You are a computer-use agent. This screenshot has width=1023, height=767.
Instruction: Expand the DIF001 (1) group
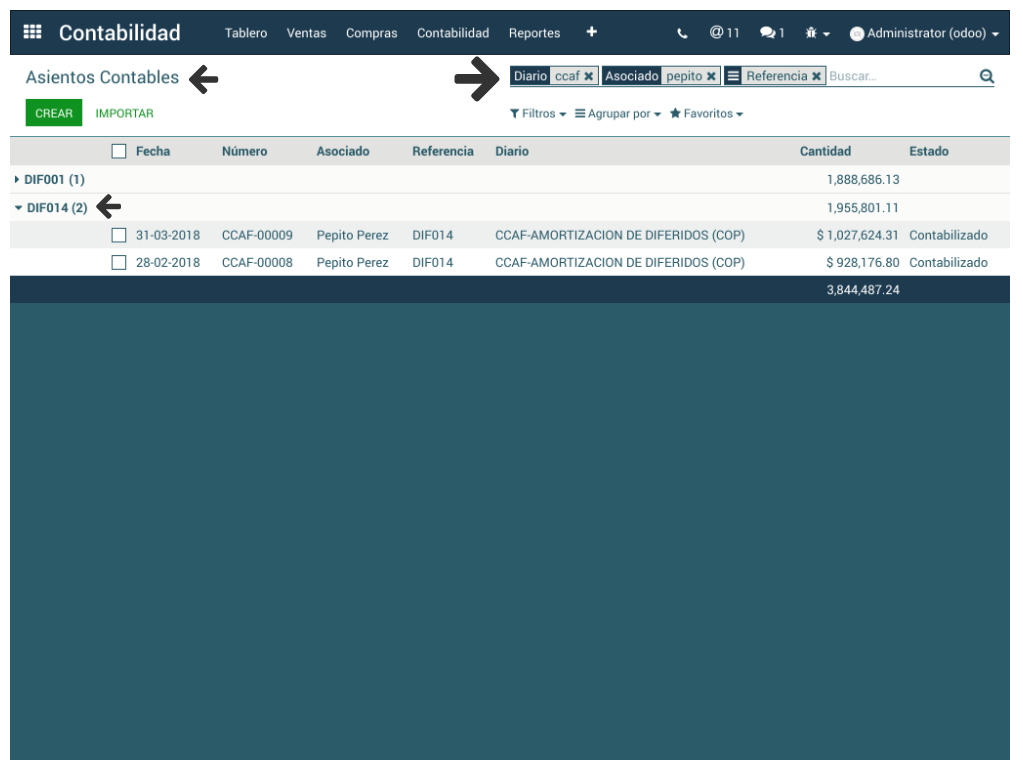(x=50, y=179)
